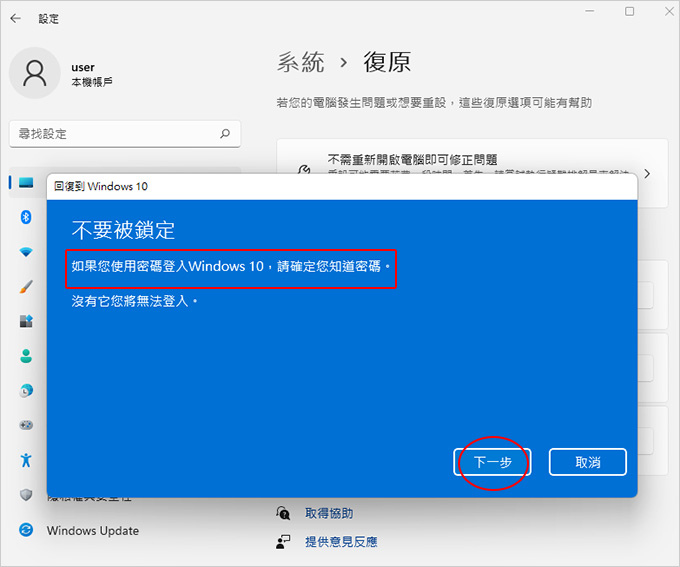The height and width of the screenshot is (567, 680).
Task: Click the 取消 button in the dialog
Action: 588,462
